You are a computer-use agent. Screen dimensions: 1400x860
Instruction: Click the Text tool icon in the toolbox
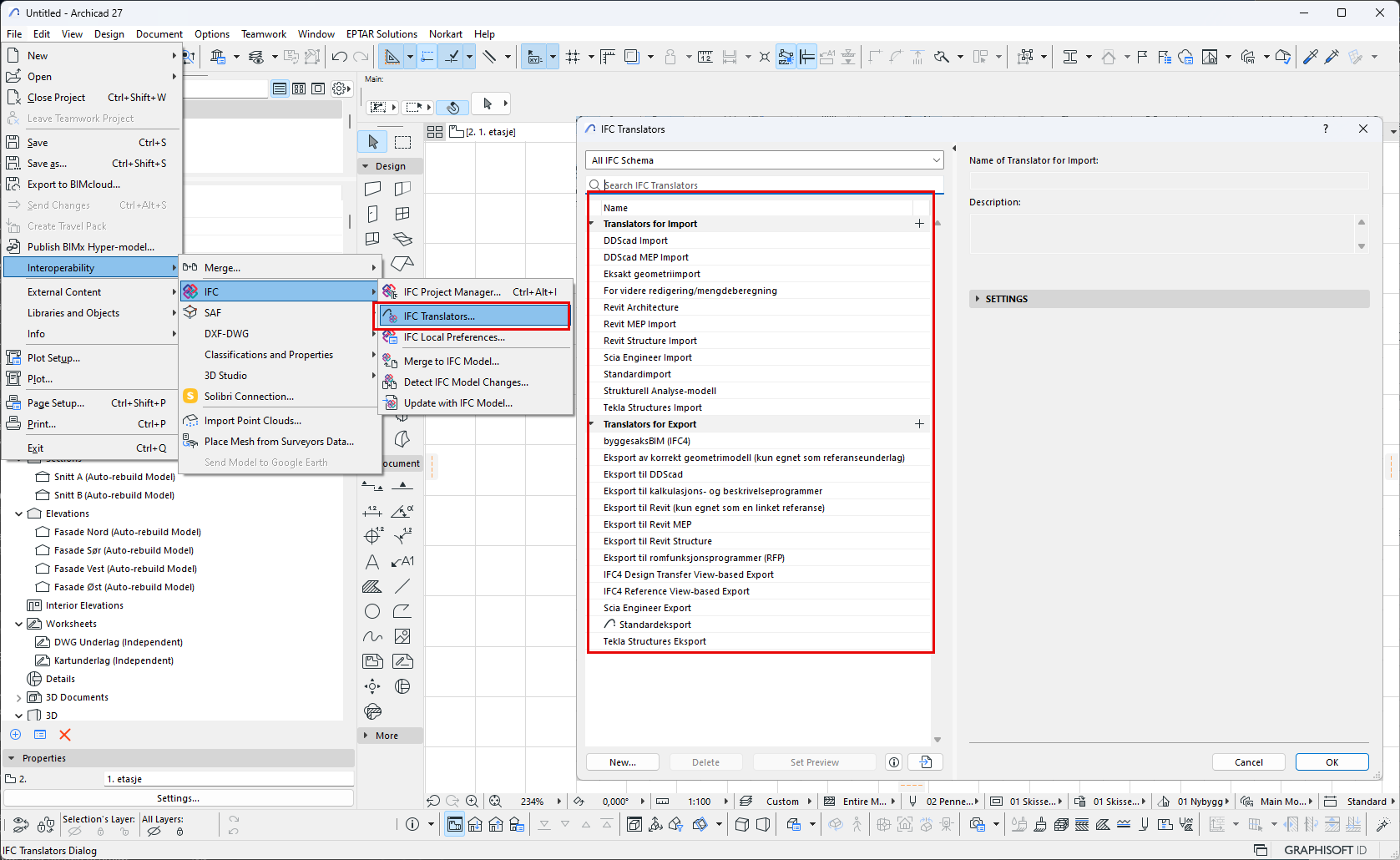(372, 562)
